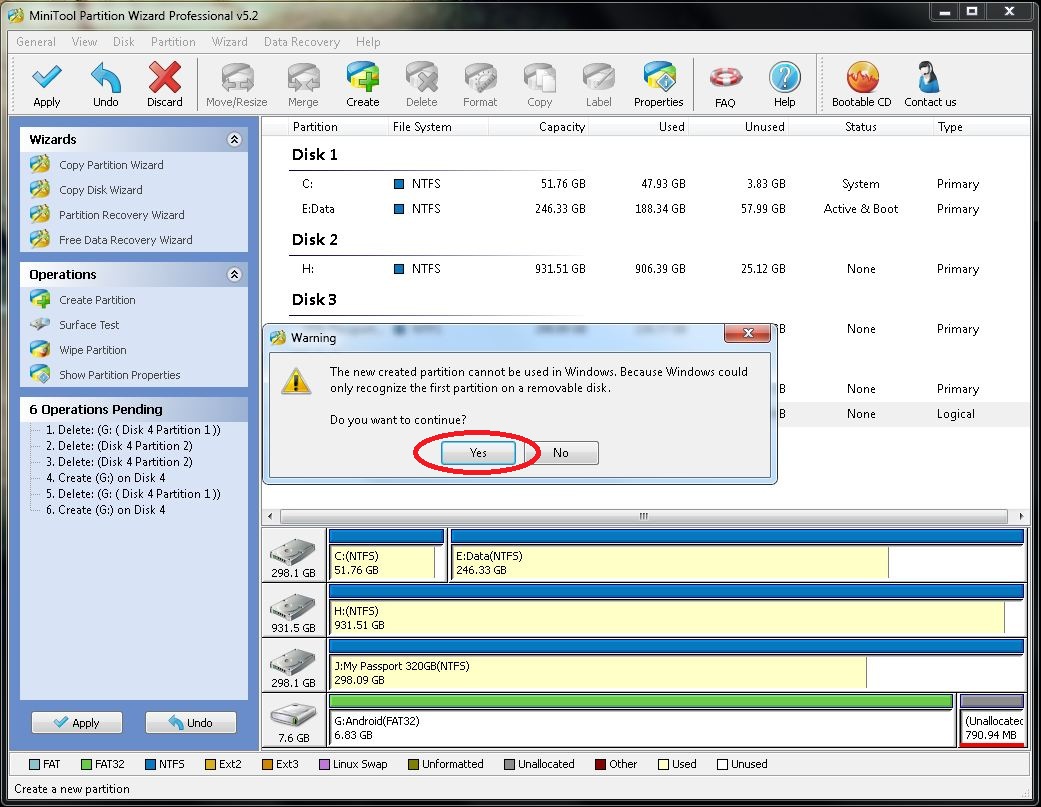Launch Copy Partition Wizard from sidebar
1041x807 pixels.
click(111, 165)
